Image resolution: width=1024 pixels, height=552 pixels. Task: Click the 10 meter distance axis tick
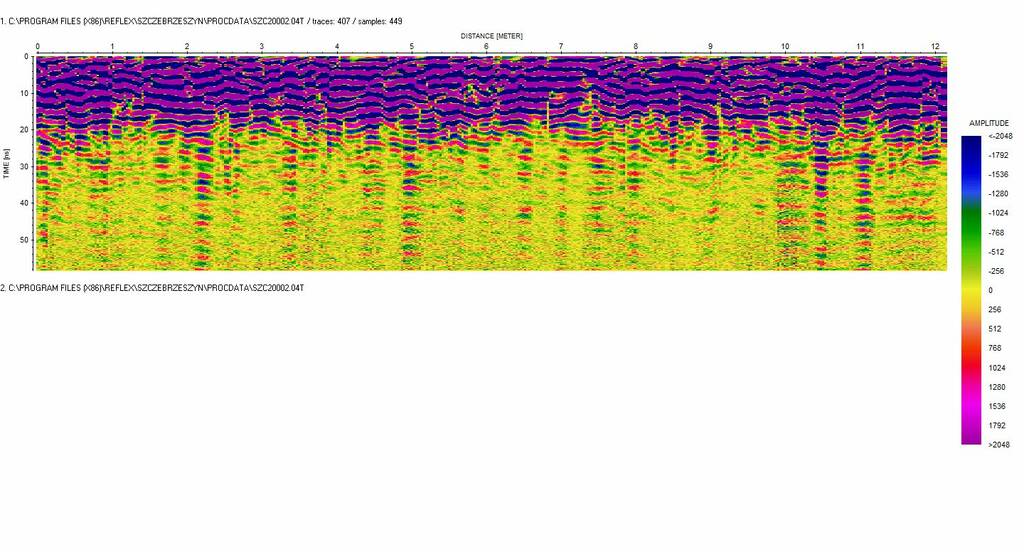[785, 47]
